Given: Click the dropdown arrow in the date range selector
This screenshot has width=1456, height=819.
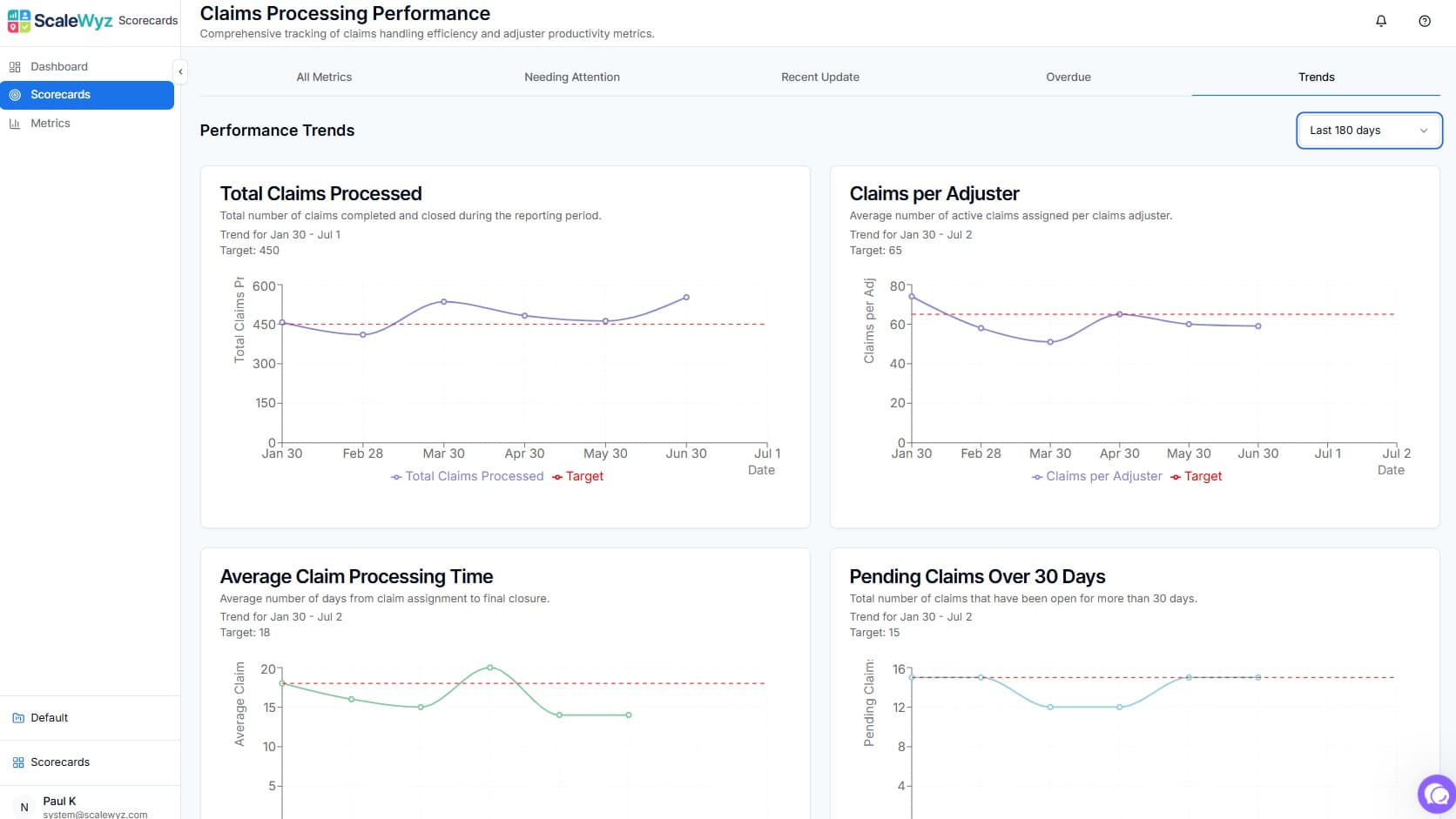Looking at the screenshot, I should pos(1425,131).
